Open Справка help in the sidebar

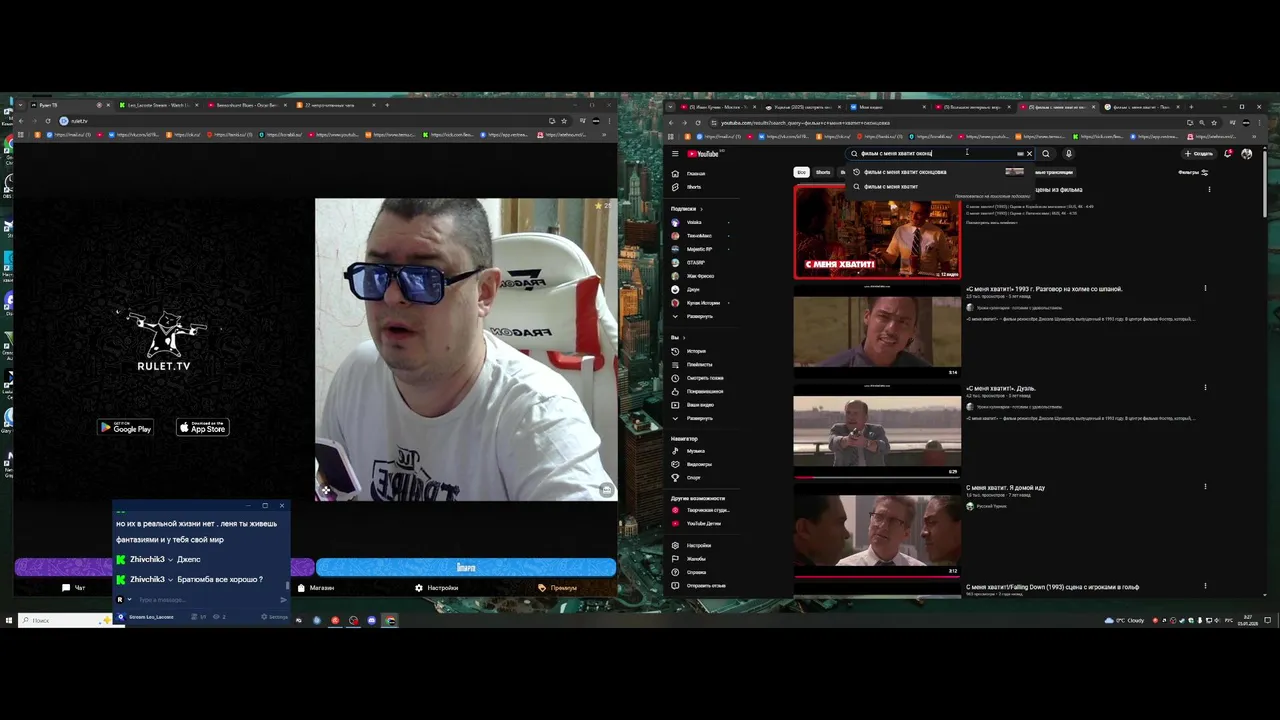point(696,573)
